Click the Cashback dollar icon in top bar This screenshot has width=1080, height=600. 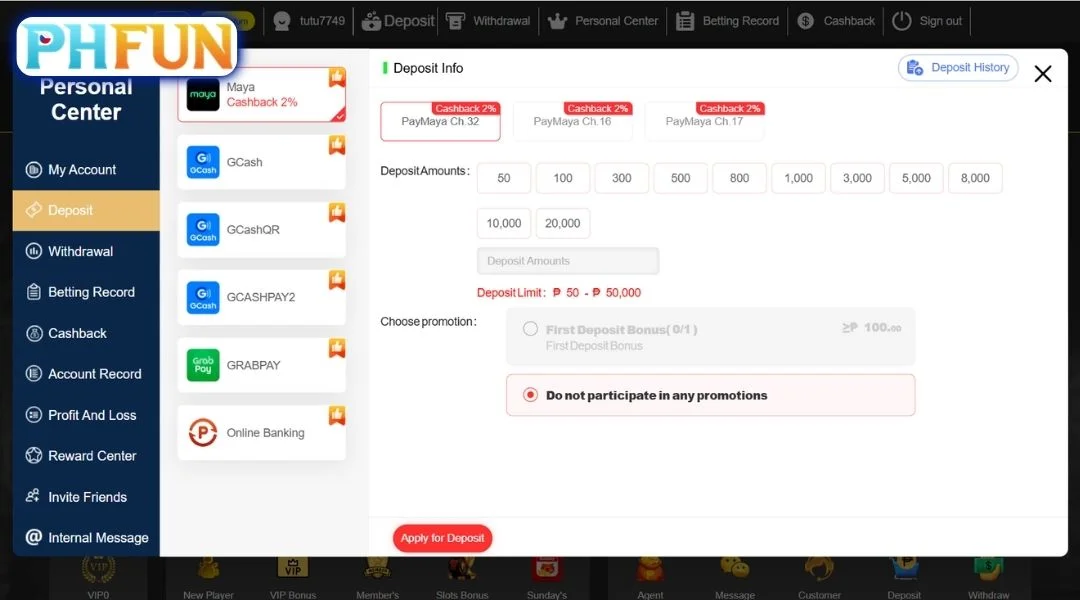point(805,21)
